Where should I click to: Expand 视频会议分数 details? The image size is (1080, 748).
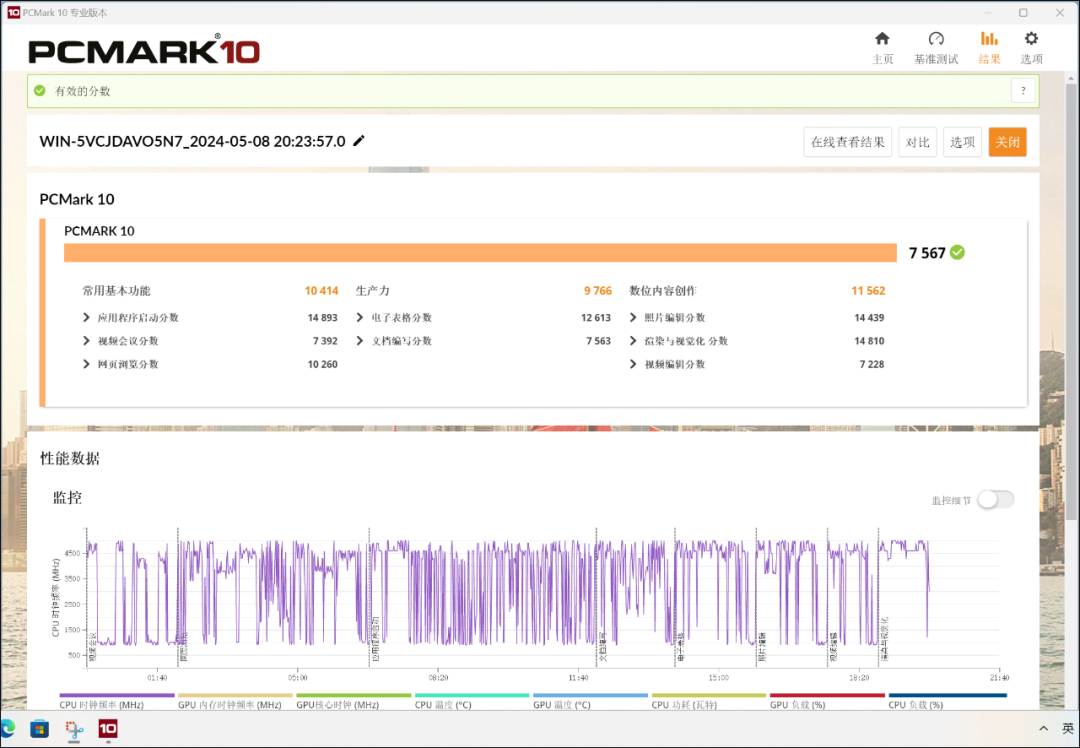86,341
